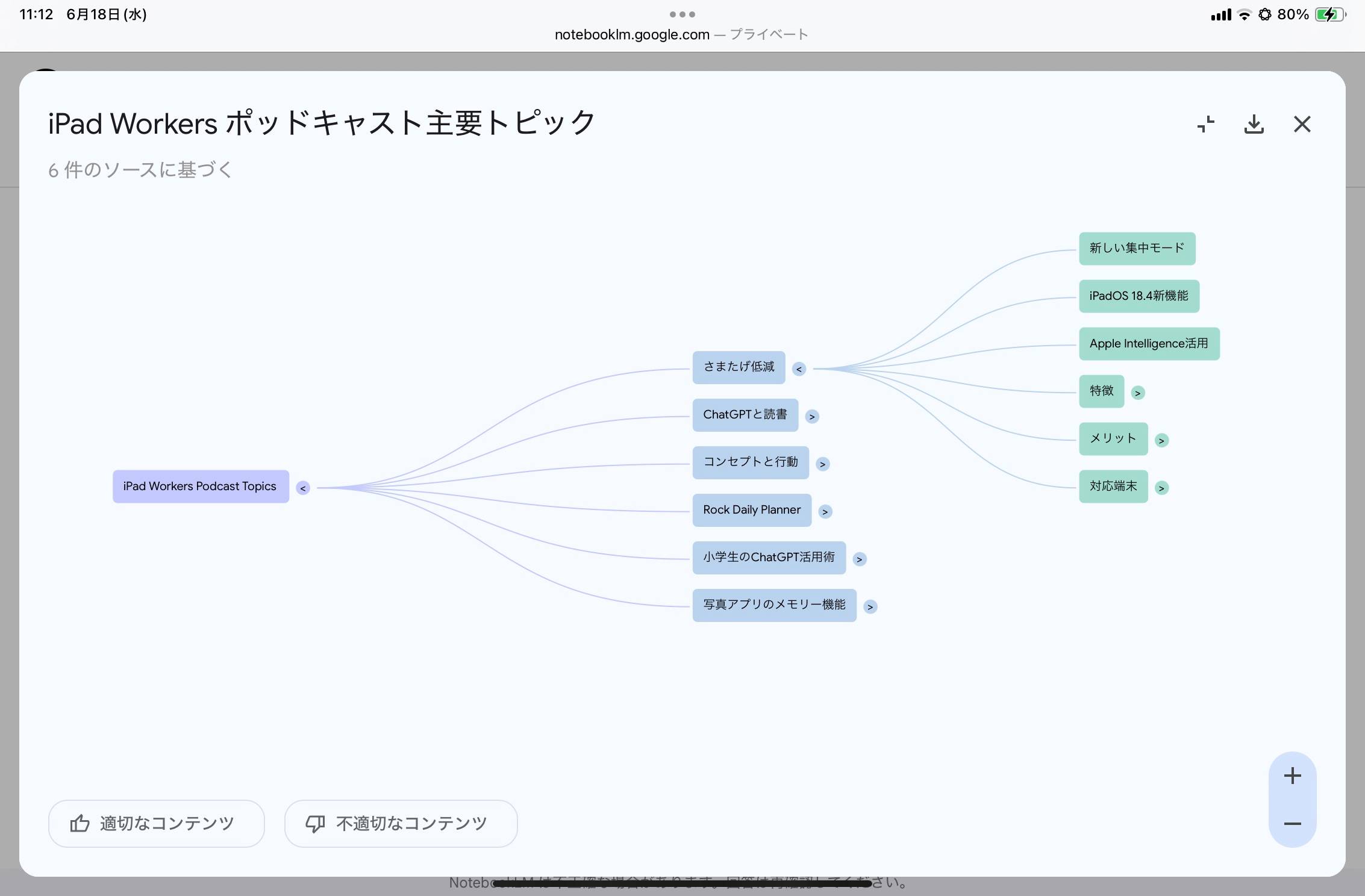The image size is (1365, 896).
Task: Tap the battery status icon
Action: coord(1331,14)
